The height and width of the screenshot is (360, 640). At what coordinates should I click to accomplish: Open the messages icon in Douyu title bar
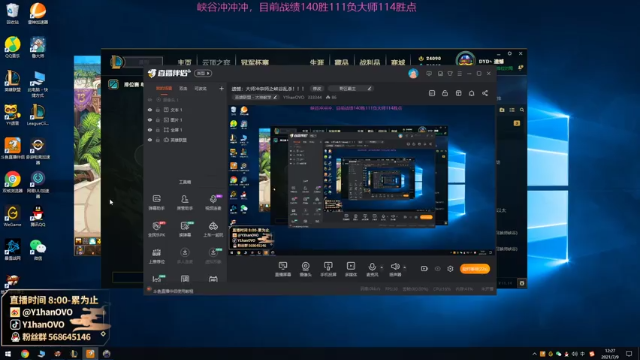429,73
